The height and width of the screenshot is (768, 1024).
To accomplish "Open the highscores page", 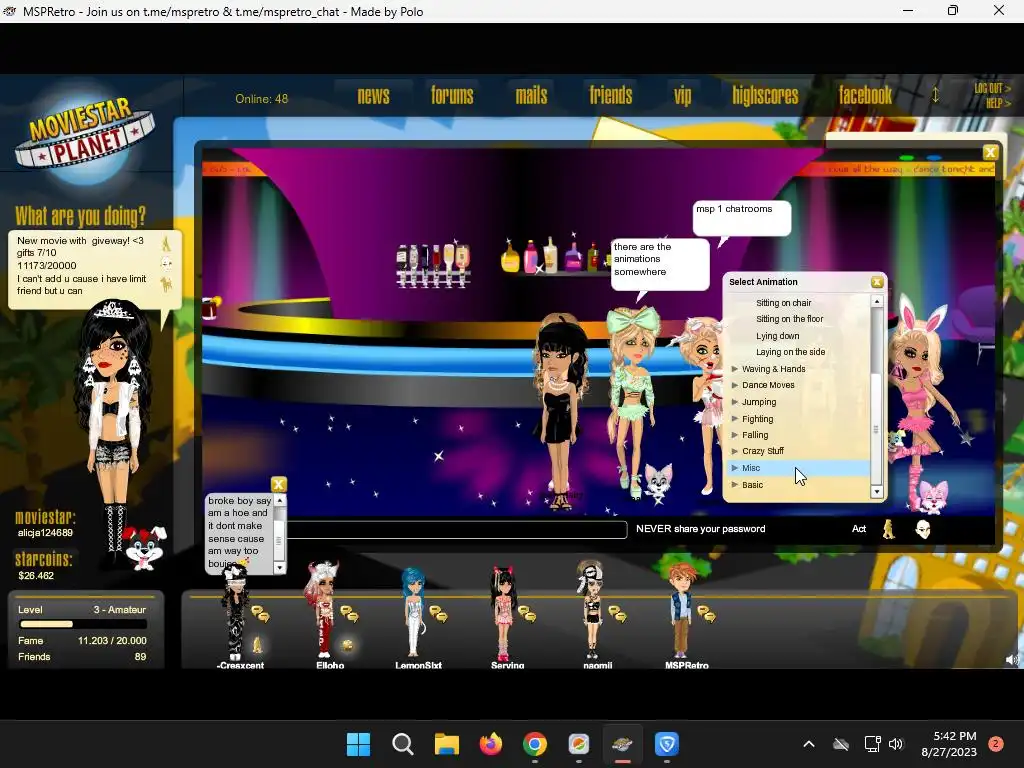I will pos(765,96).
